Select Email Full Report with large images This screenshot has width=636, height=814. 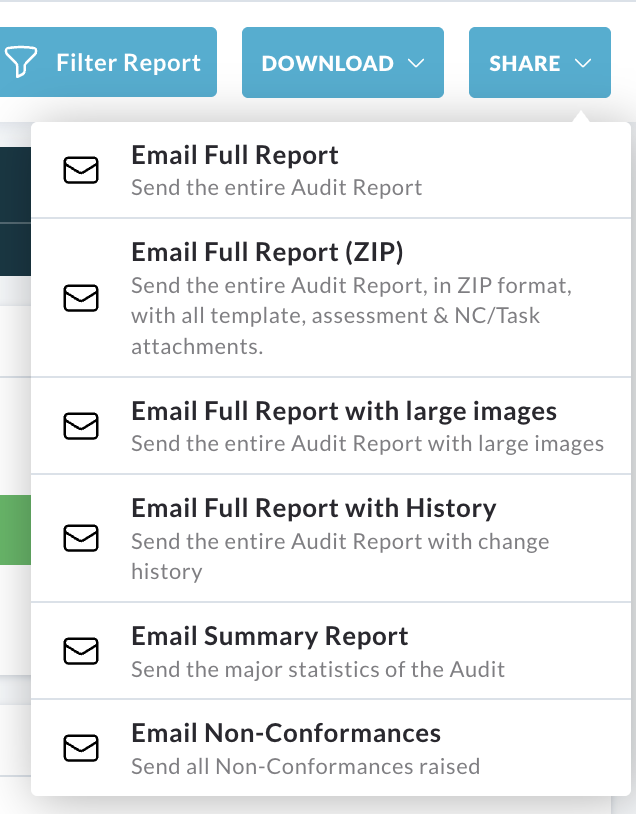[331, 426]
